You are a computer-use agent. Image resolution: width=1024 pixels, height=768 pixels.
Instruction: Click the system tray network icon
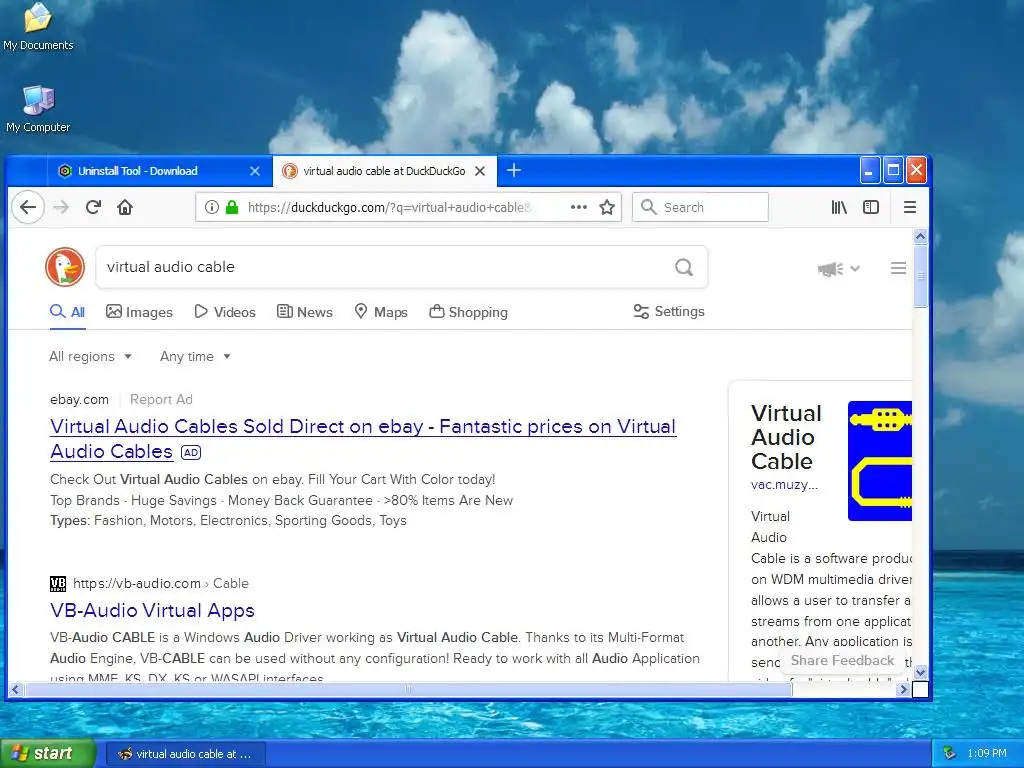950,753
